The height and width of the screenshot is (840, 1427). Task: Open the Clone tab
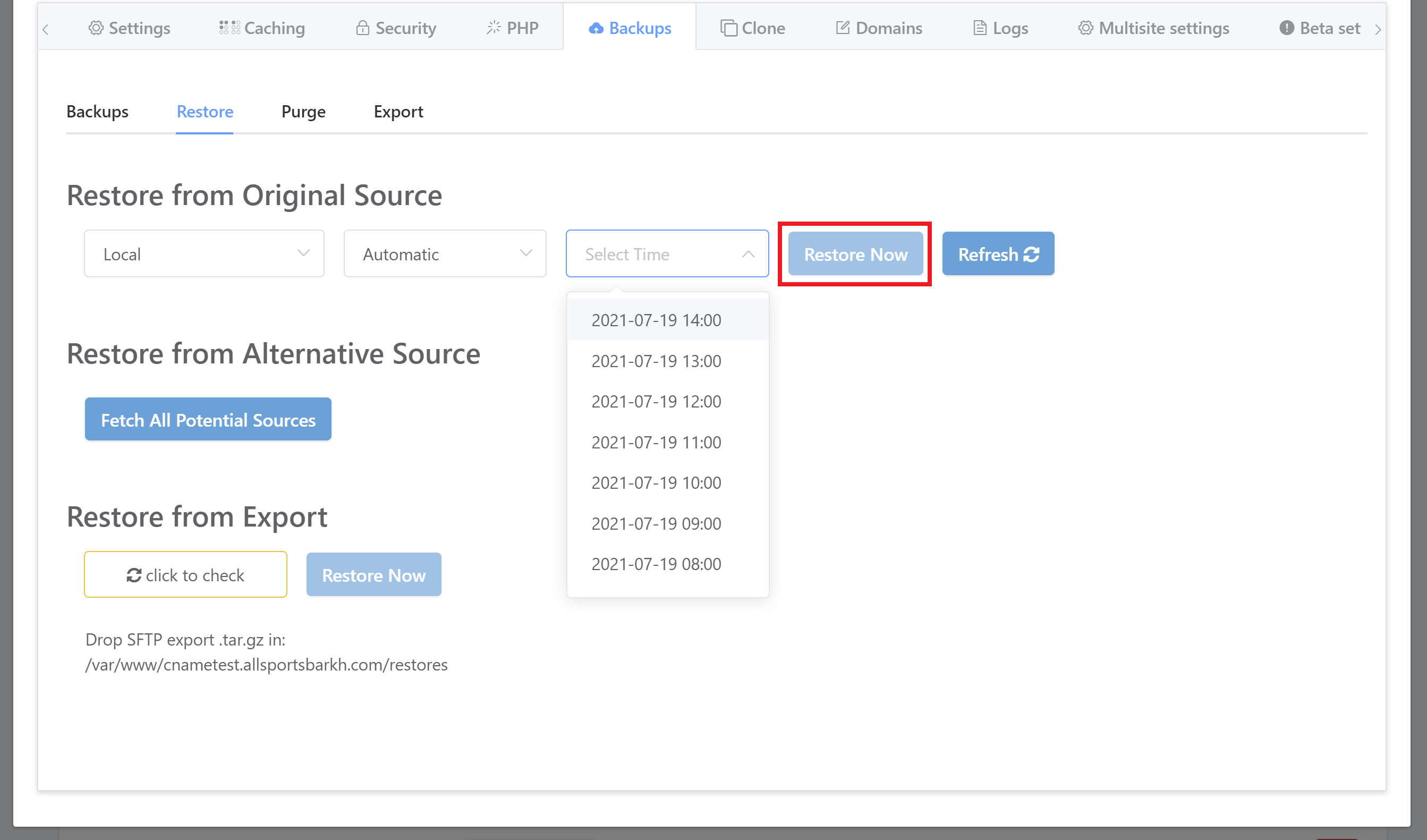tap(753, 28)
